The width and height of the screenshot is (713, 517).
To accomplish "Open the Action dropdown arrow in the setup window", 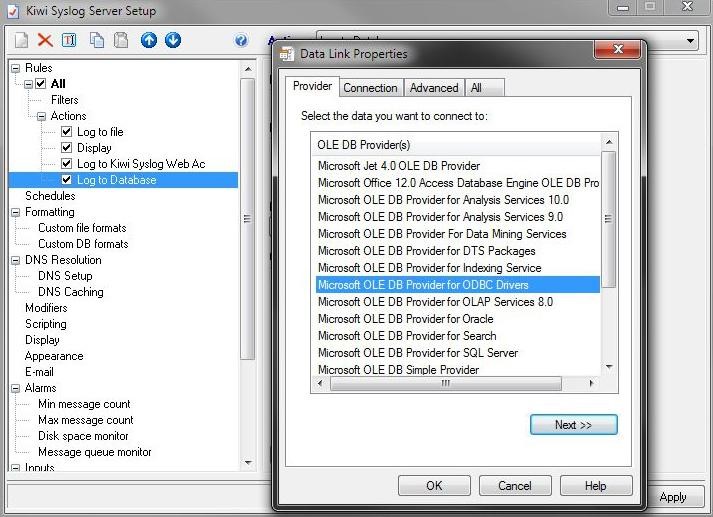I will (690, 41).
